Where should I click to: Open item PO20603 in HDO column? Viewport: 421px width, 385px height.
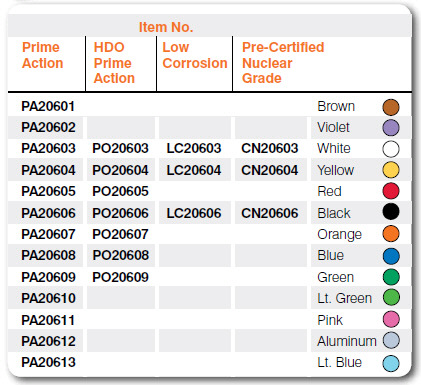pos(120,148)
